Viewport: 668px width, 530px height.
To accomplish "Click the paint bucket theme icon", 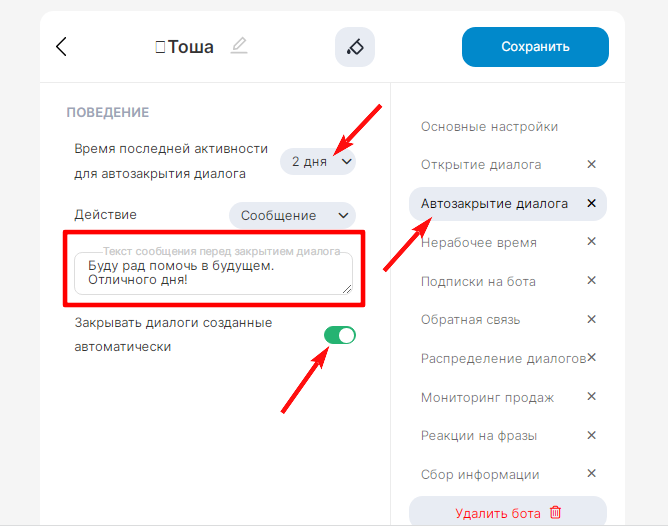I will pyautogui.click(x=354, y=47).
